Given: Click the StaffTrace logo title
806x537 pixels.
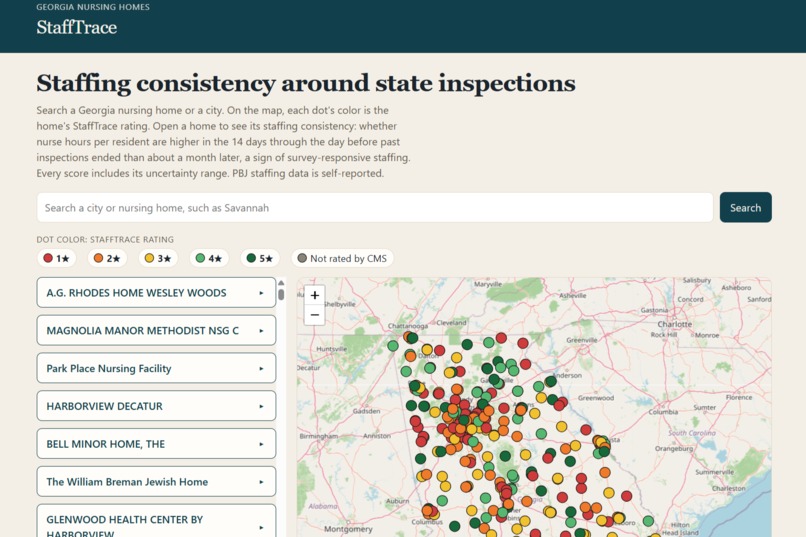Looking at the screenshot, I should pyautogui.click(x=77, y=27).
